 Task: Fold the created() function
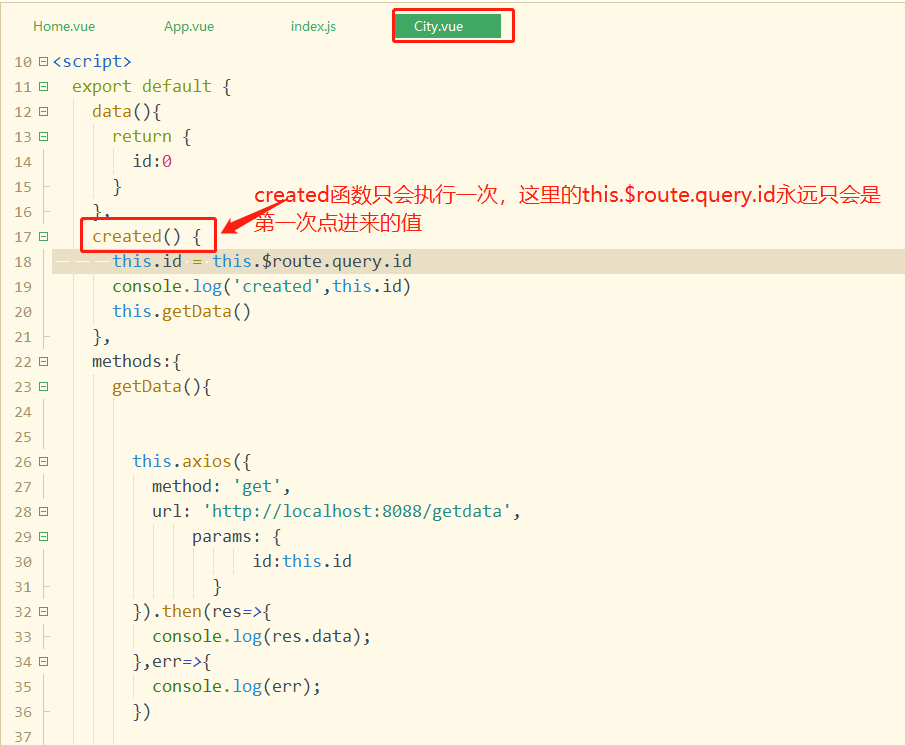[x=42, y=236]
